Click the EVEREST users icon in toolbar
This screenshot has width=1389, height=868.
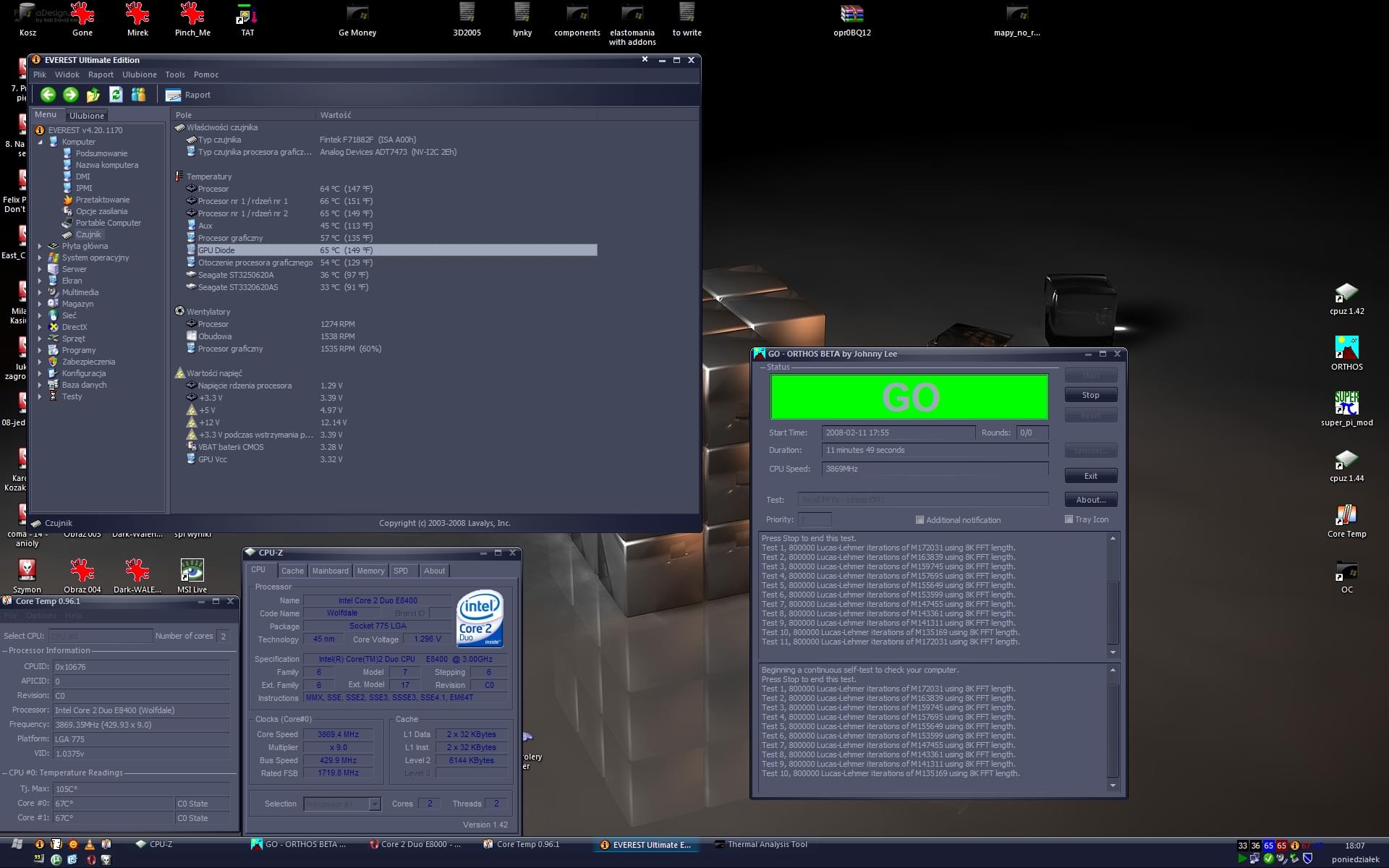138,95
